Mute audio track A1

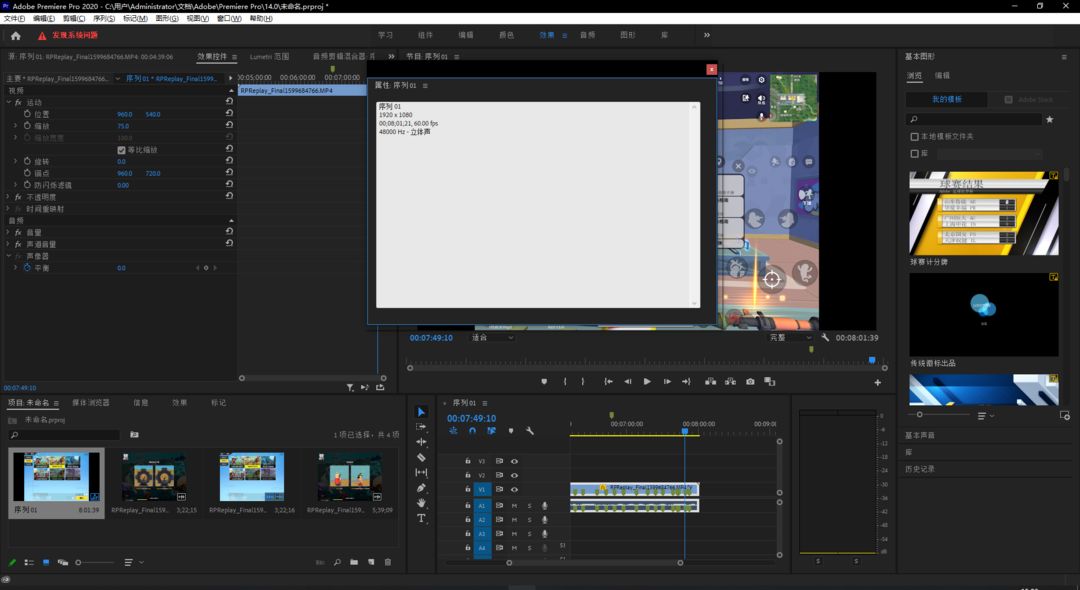point(514,505)
